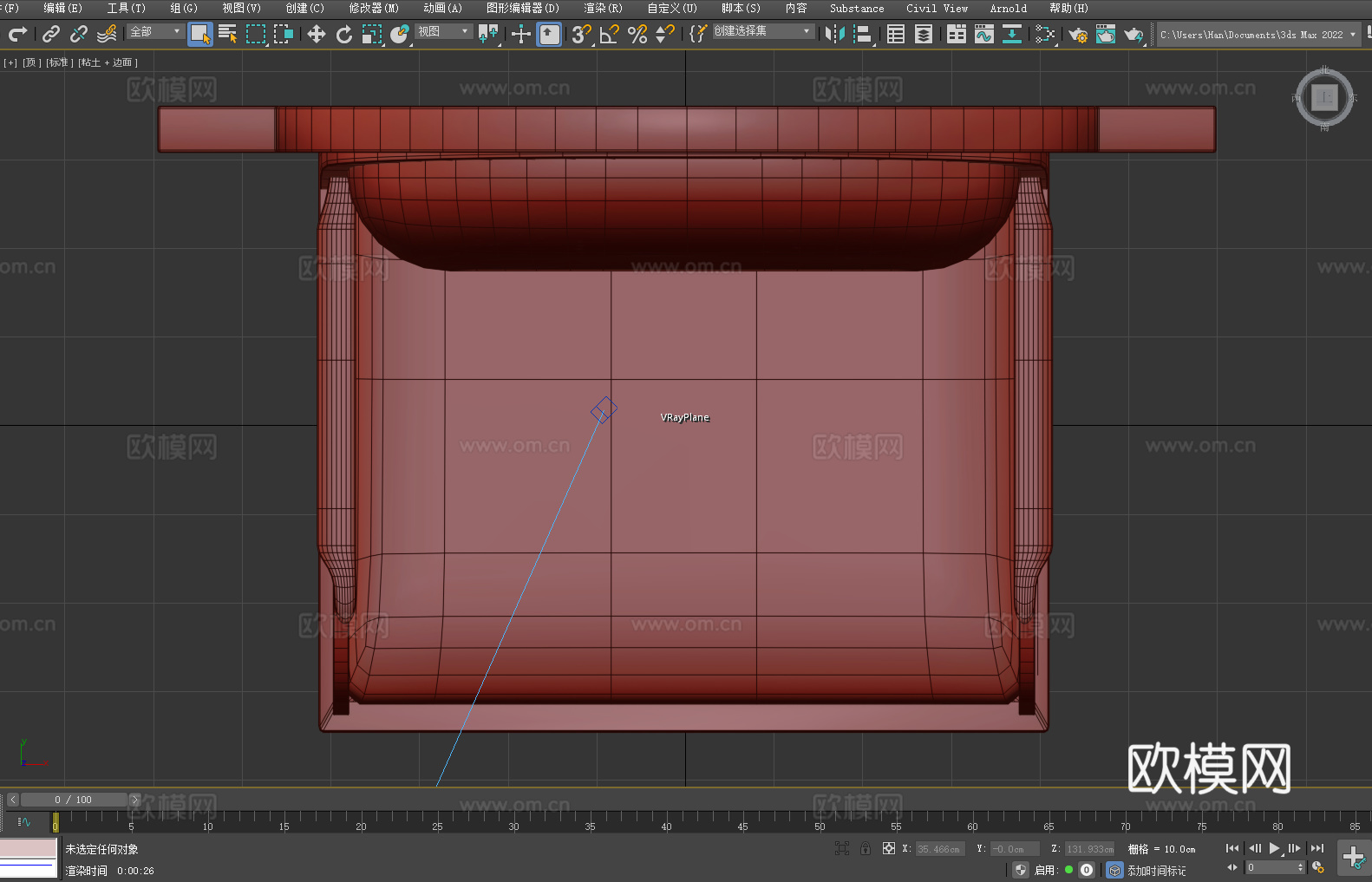Open the 创建选择集 named selection dropdown
The height and width of the screenshot is (882, 1372).
click(763, 31)
